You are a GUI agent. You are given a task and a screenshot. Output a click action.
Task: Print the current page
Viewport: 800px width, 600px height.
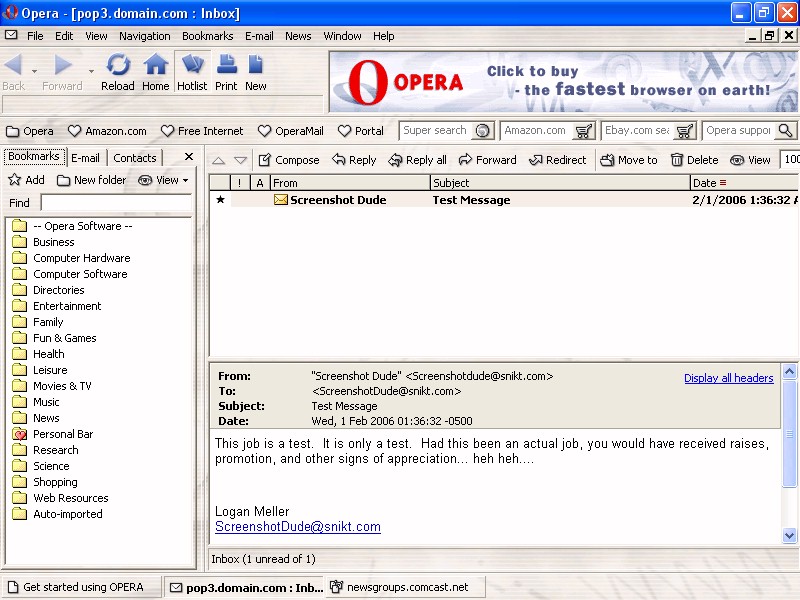(226, 72)
